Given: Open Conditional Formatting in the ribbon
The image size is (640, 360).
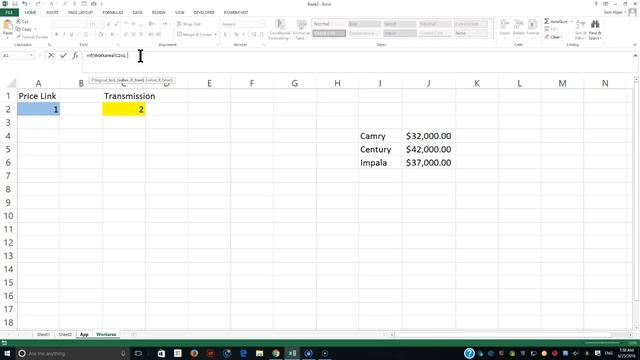Looking at the screenshot, I should tap(280, 29).
